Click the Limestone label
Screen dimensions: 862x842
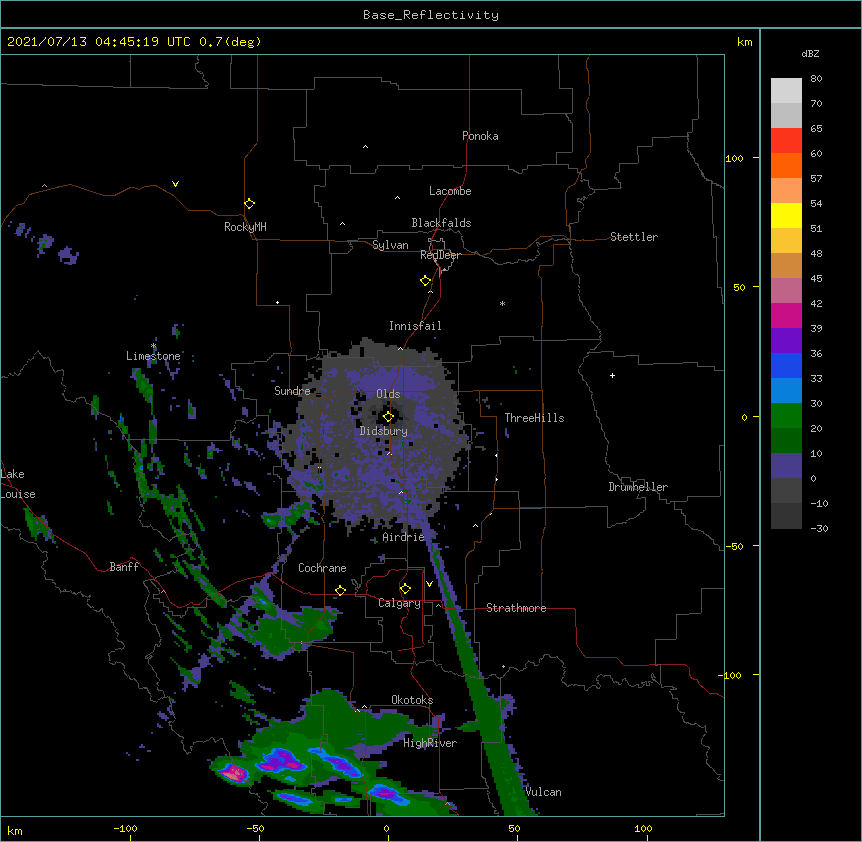pyautogui.click(x=153, y=356)
